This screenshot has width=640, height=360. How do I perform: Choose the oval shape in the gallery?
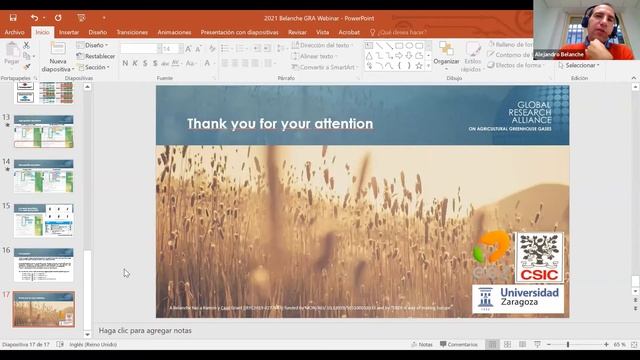click(x=409, y=46)
